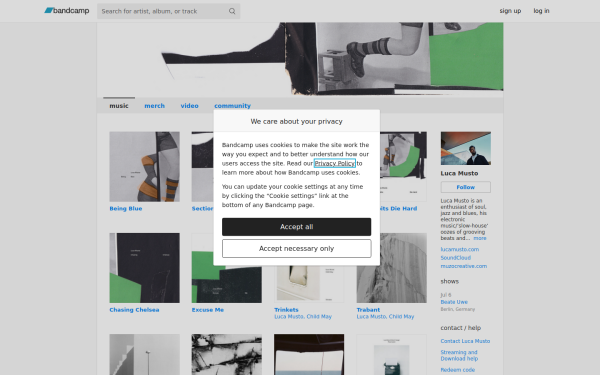Open the Beate Uwe show link
The image size is (600, 375).
click(x=454, y=302)
